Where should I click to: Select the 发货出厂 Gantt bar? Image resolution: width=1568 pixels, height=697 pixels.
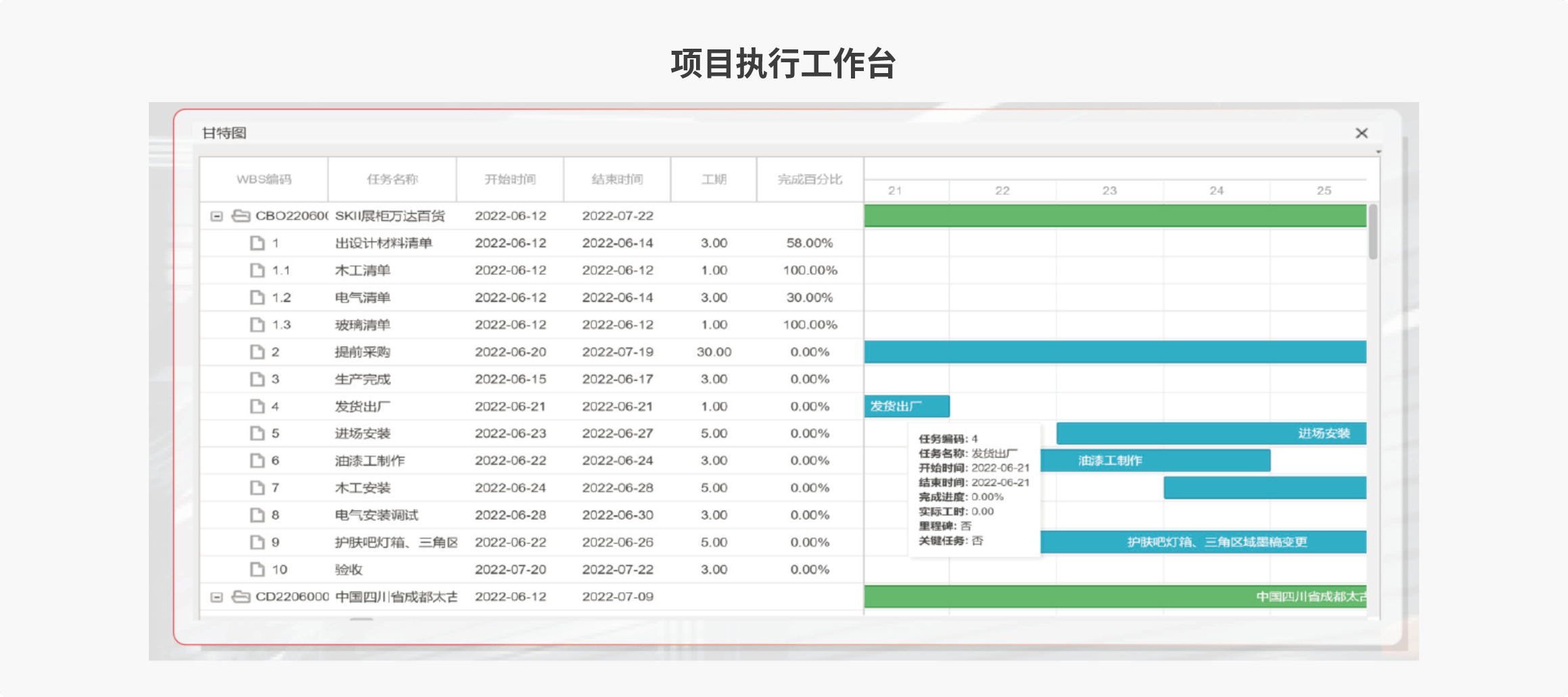[906, 407]
